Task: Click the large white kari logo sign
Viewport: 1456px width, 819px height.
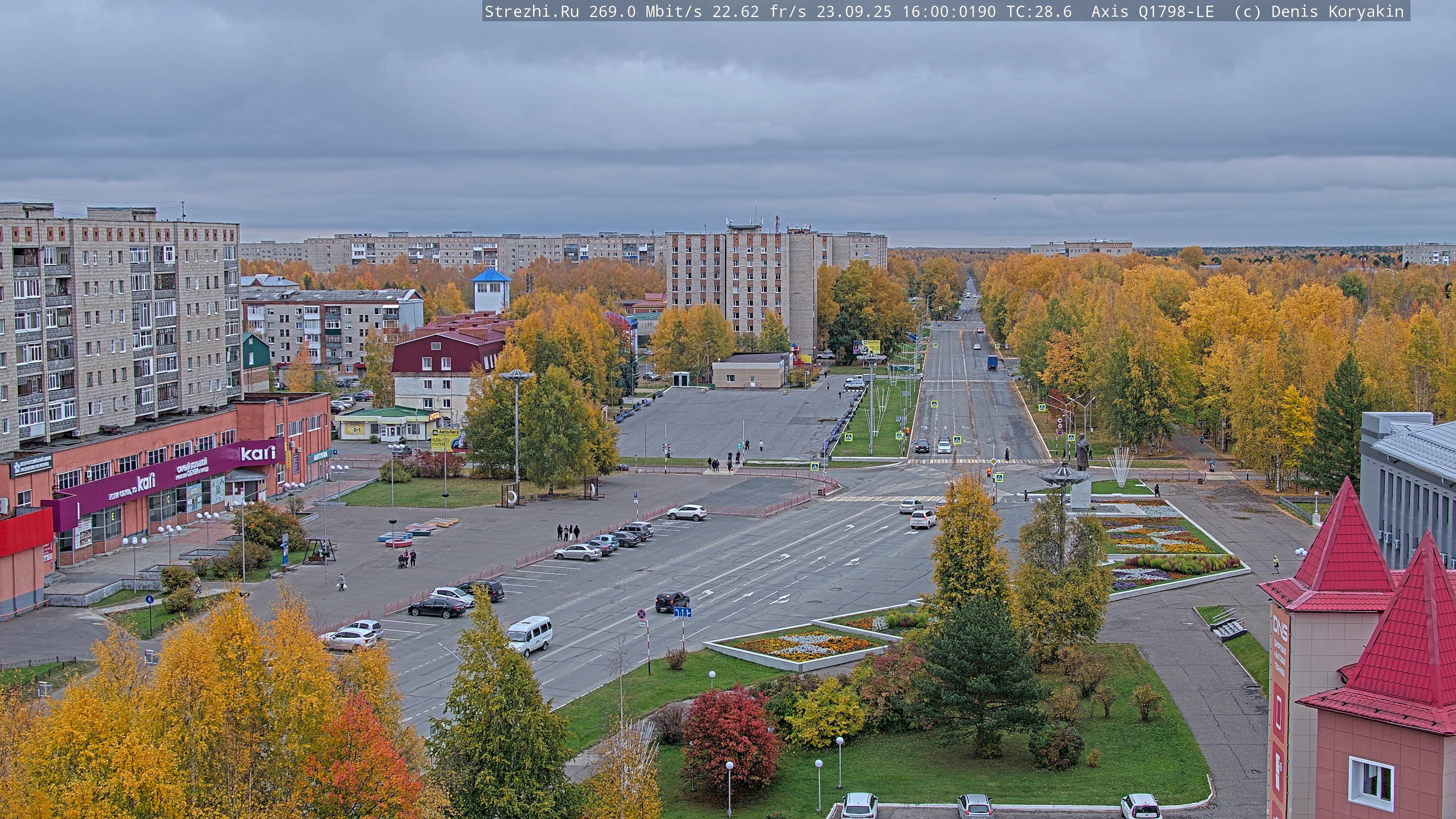Action: coord(258,453)
